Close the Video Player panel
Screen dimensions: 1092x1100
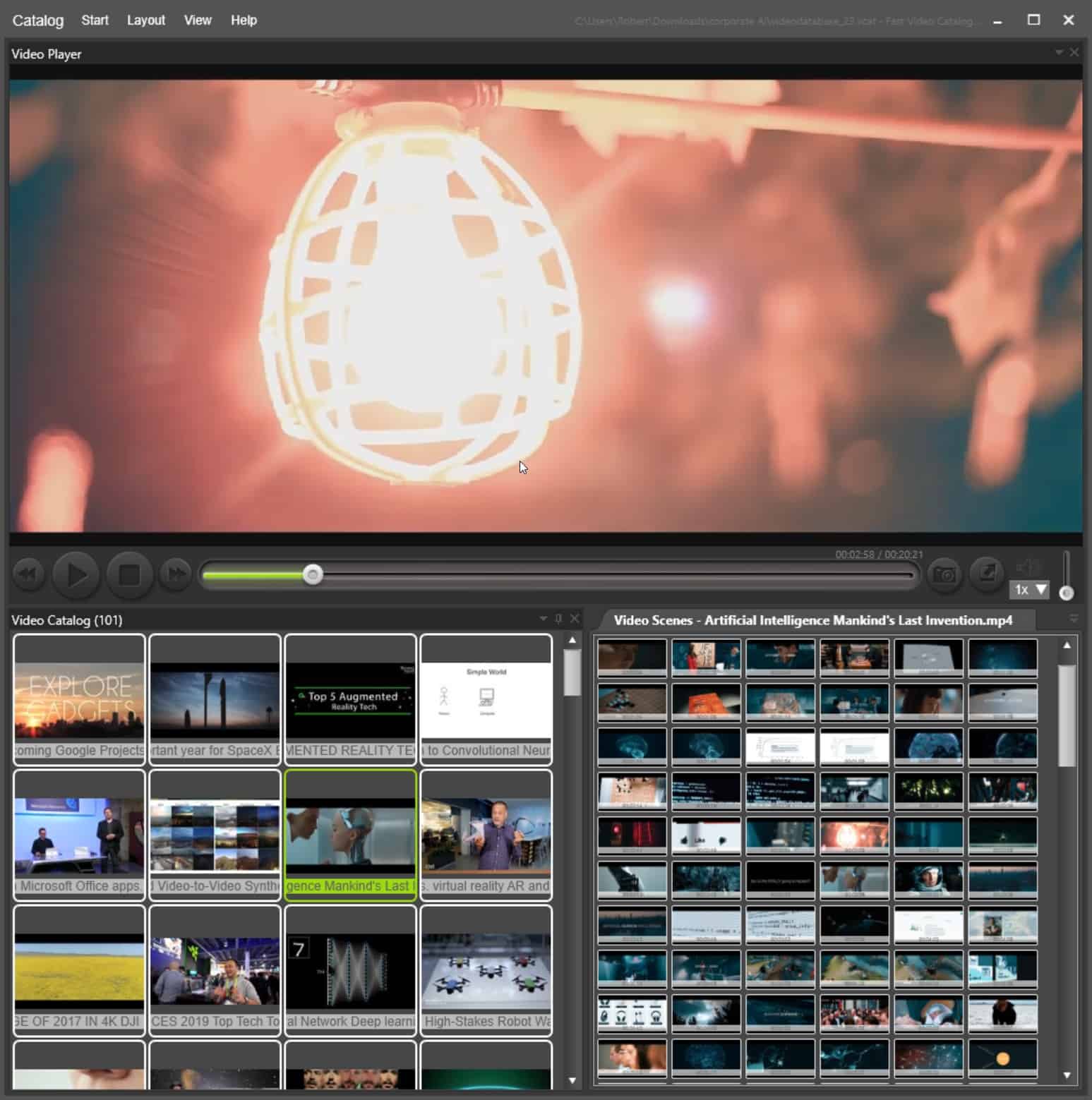(1074, 52)
